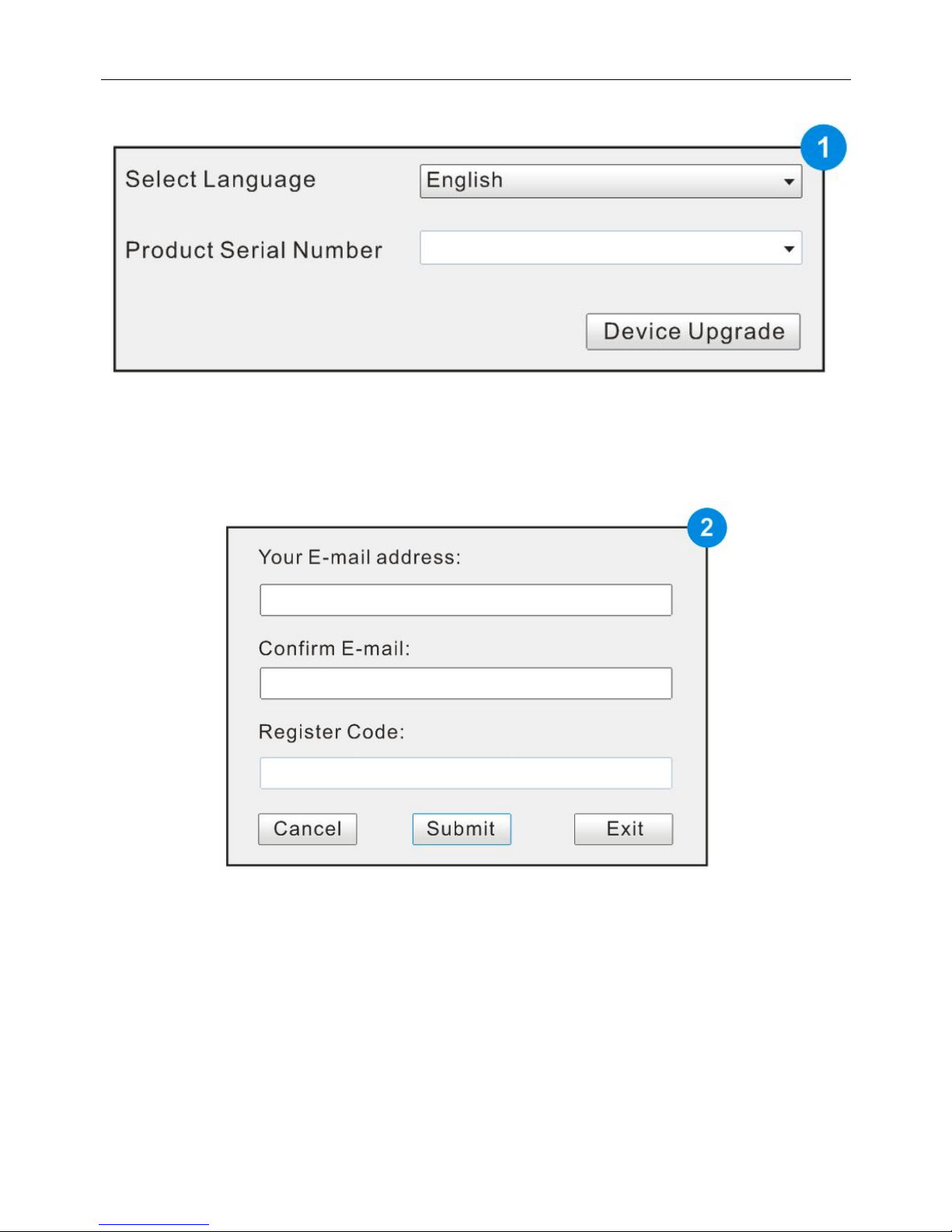
Task: Click the Cancel button
Action: coord(308,829)
